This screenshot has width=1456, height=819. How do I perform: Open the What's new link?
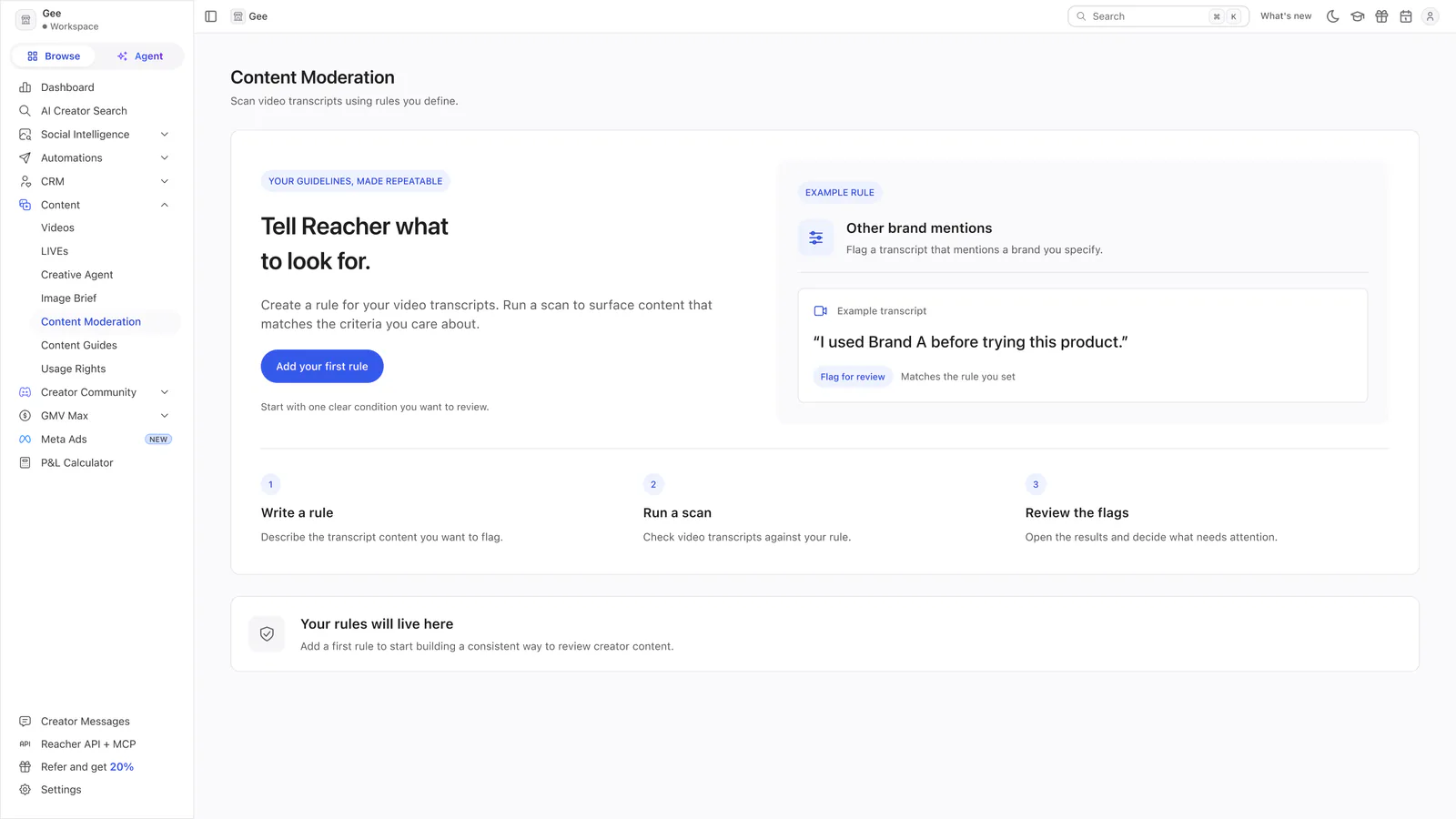(1286, 16)
